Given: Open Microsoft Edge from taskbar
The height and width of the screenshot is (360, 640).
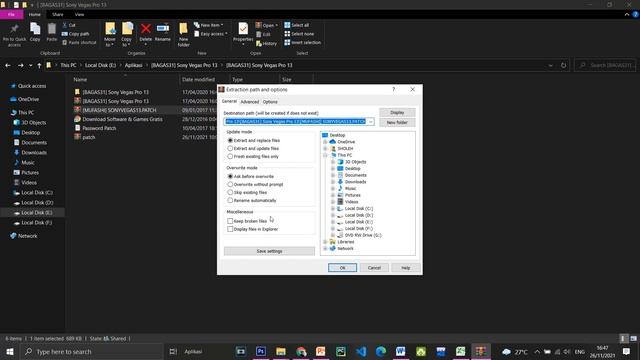Looking at the screenshot, I should pyautogui.click(x=381, y=351).
